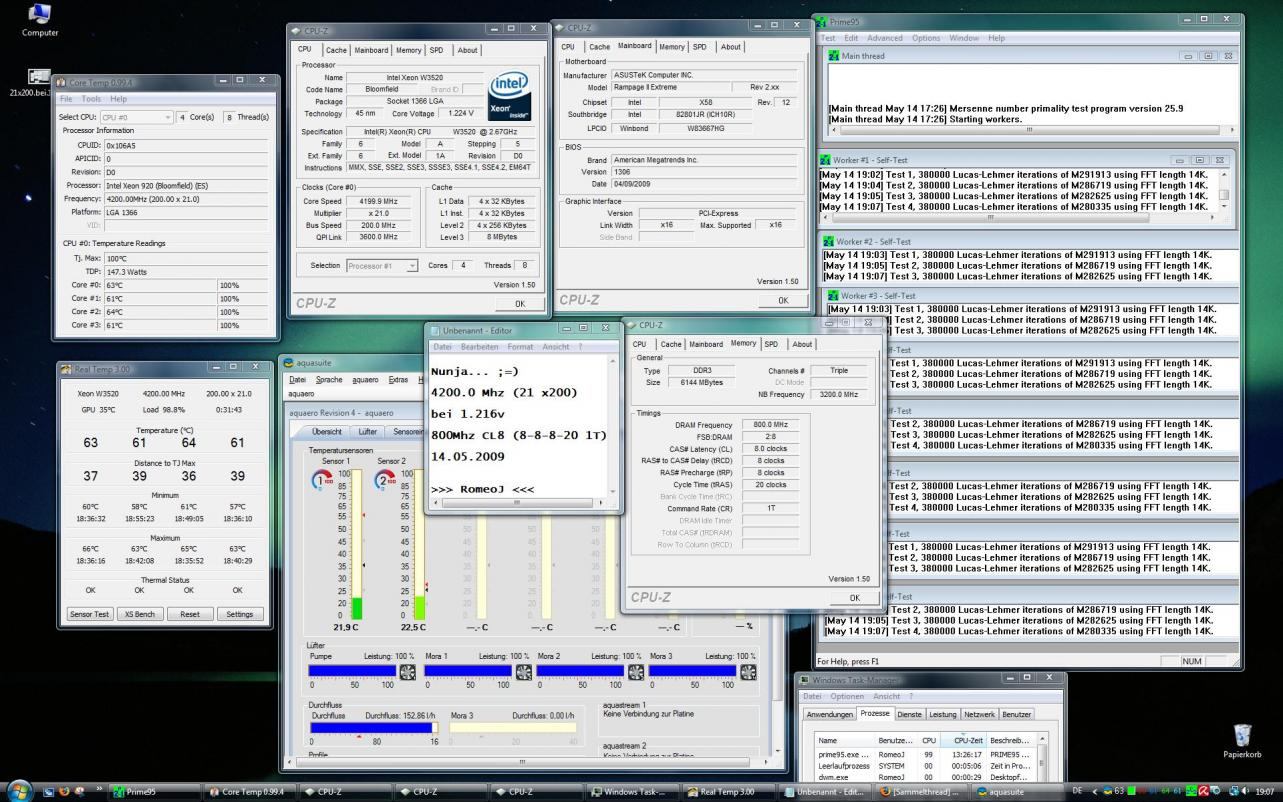
Task: Click the Editor notepad title icon
Action: [435, 330]
